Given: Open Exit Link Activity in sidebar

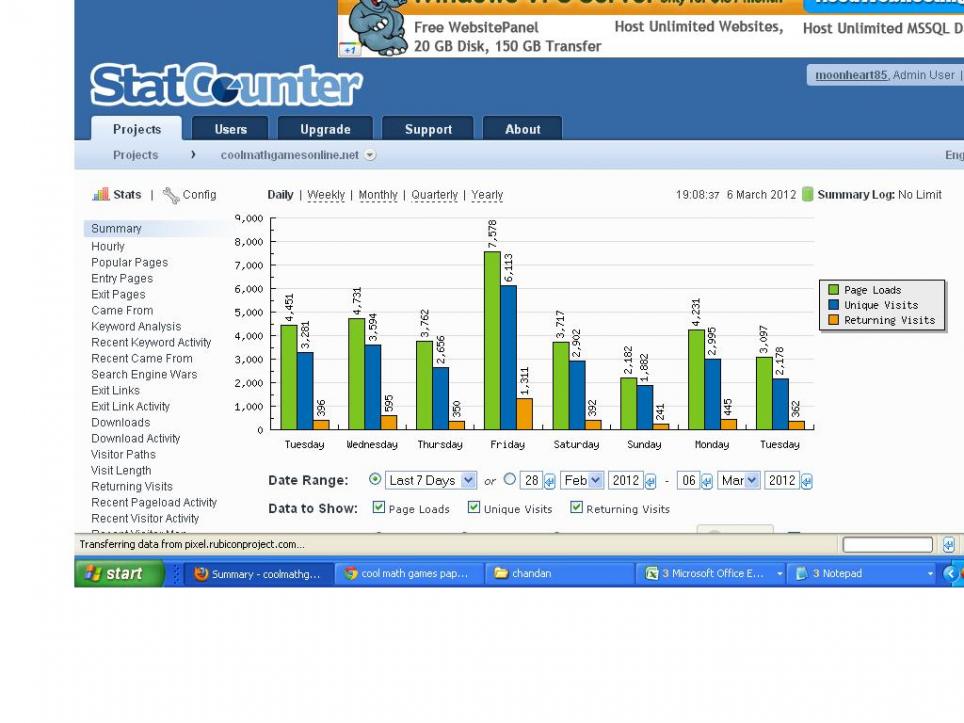Looking at the screenshot, I should [130, 406].
